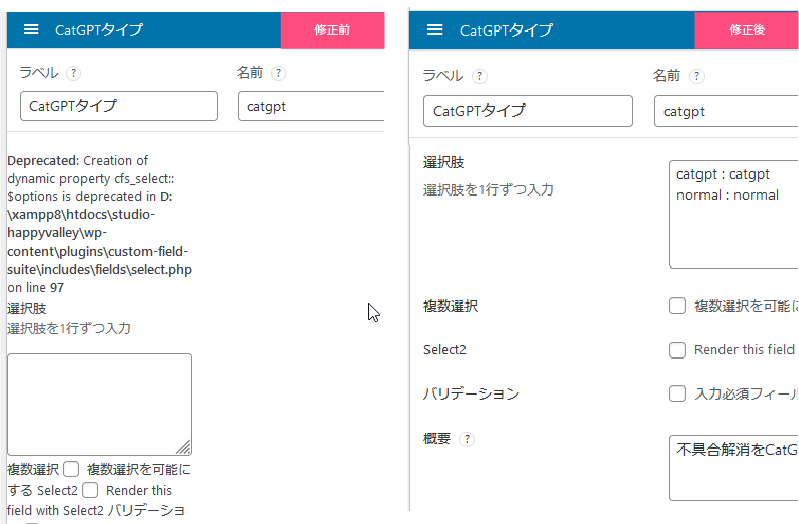Click the ラベル help icon in the 修正前 panel
The image size is (799, 524).
pyautogui.click(x=74, y=73)
